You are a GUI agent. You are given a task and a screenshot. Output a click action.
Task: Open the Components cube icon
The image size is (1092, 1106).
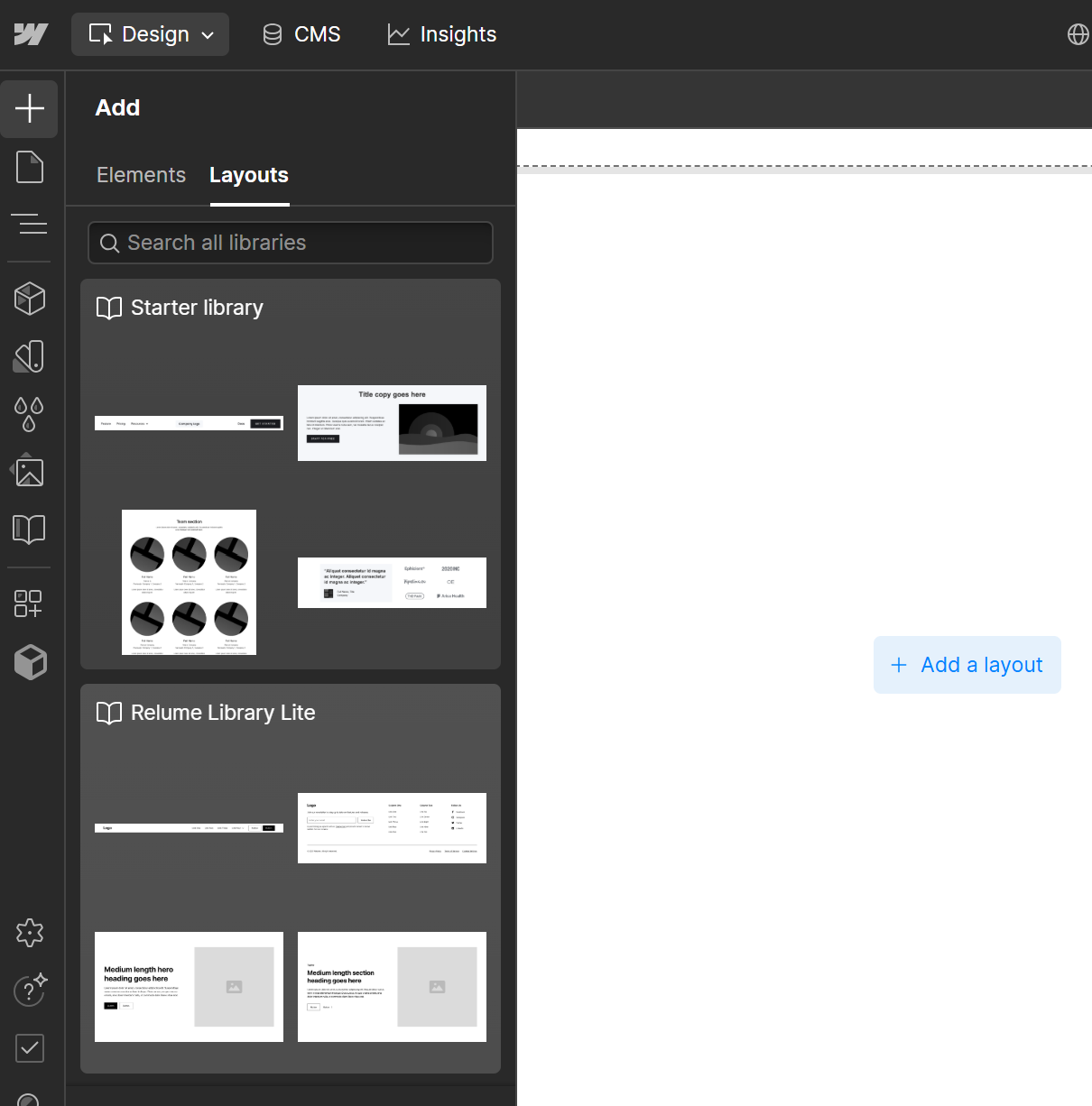(30, 299)
